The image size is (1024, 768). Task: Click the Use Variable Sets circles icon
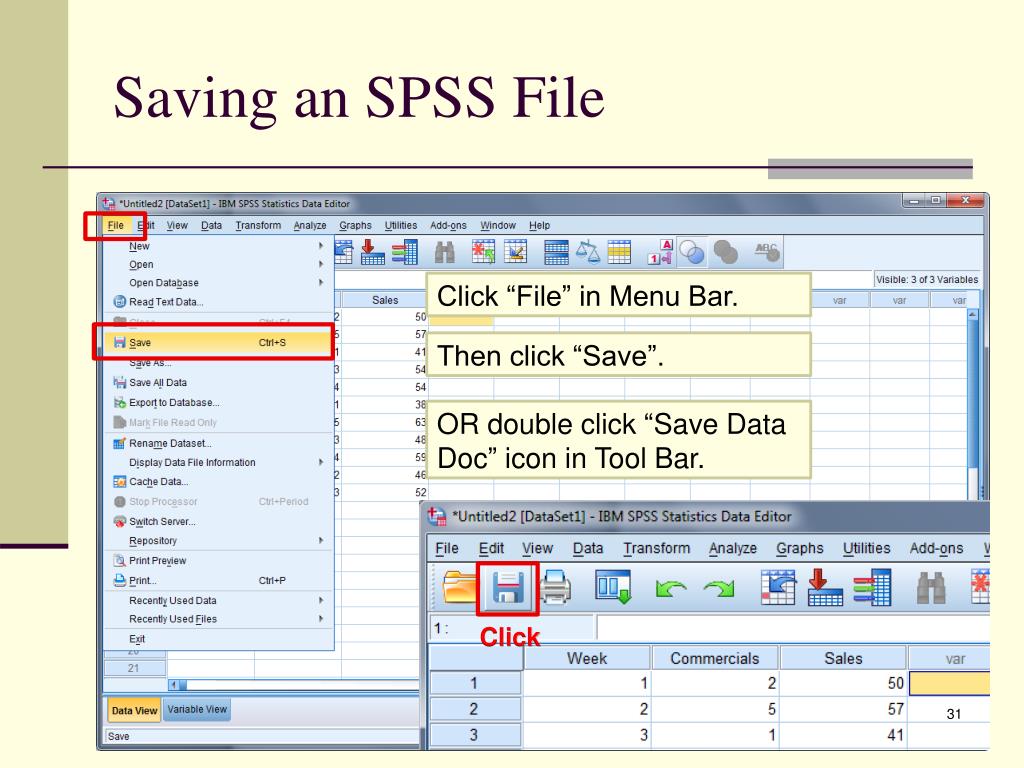click(x=692, y=252)
